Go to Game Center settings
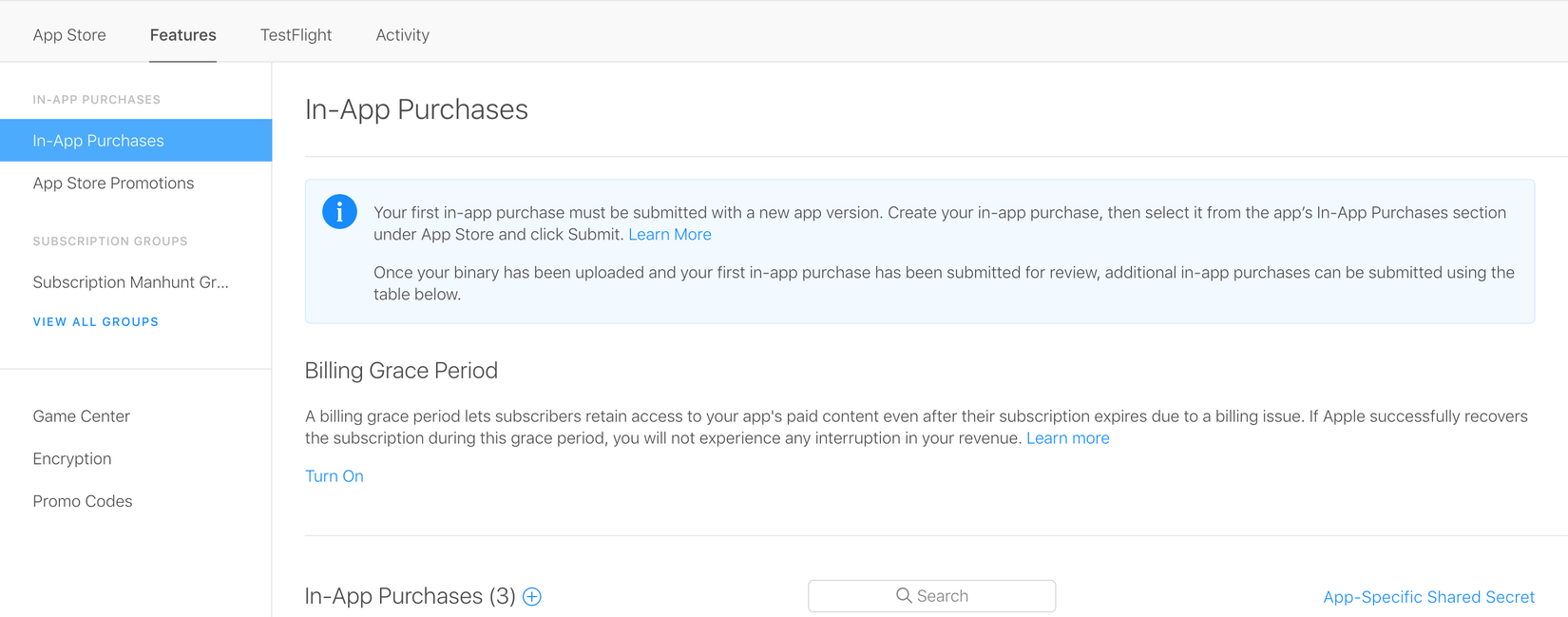This screenshot has height=617, width=1568. 81,416
